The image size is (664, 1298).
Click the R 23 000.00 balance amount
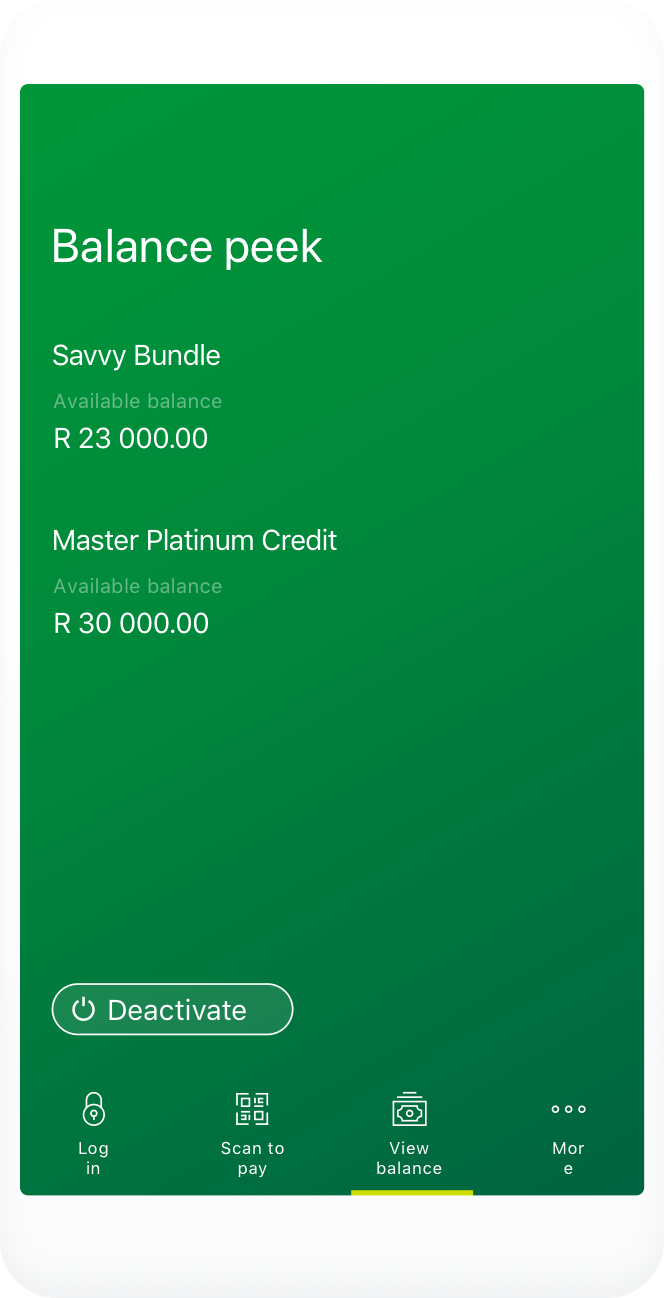[x=131, y=439]
